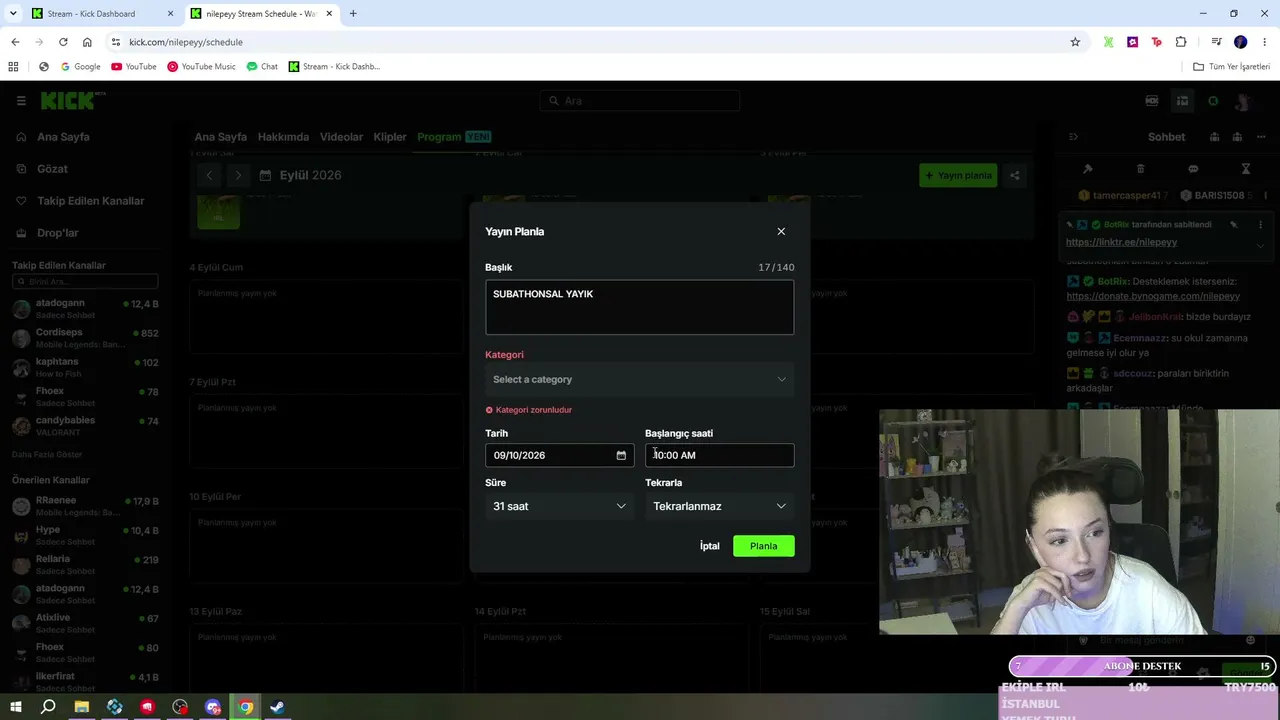The width and height of the screenshot is (1280, 720).
Task: Open the Cordiseps channel in the sidebar
Action: 85,338
